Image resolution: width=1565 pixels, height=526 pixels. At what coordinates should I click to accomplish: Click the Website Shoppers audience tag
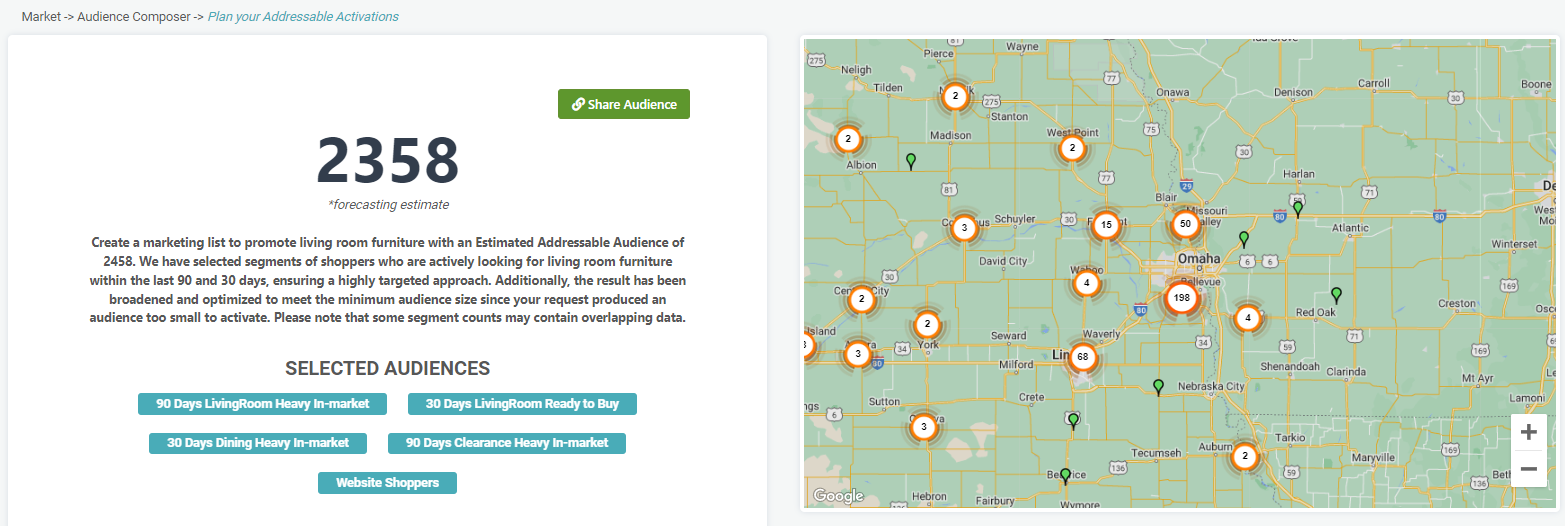tap(387, 483)
